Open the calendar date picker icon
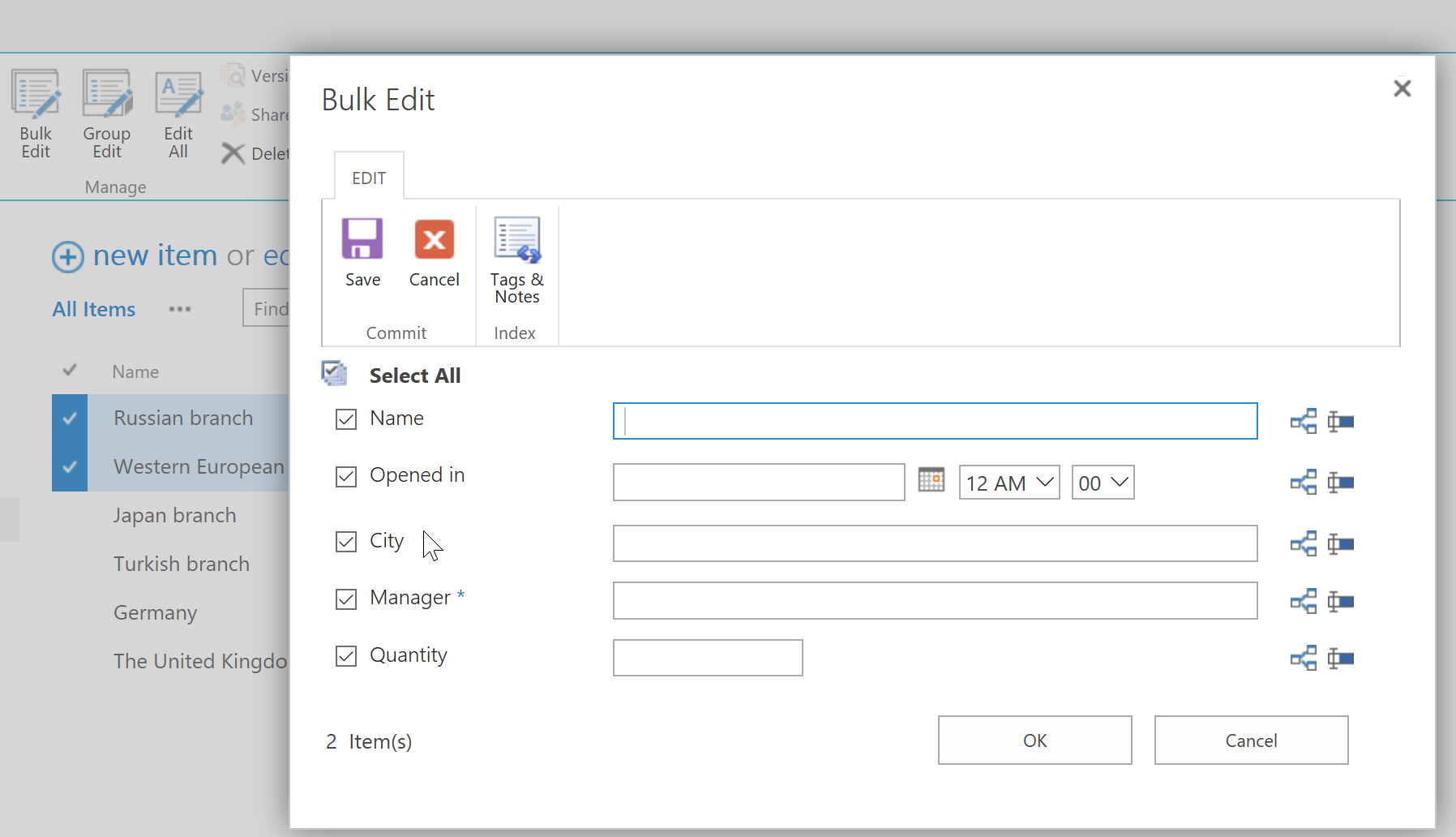This screenshot has width=1456, height=837. [x=931, y=480]
